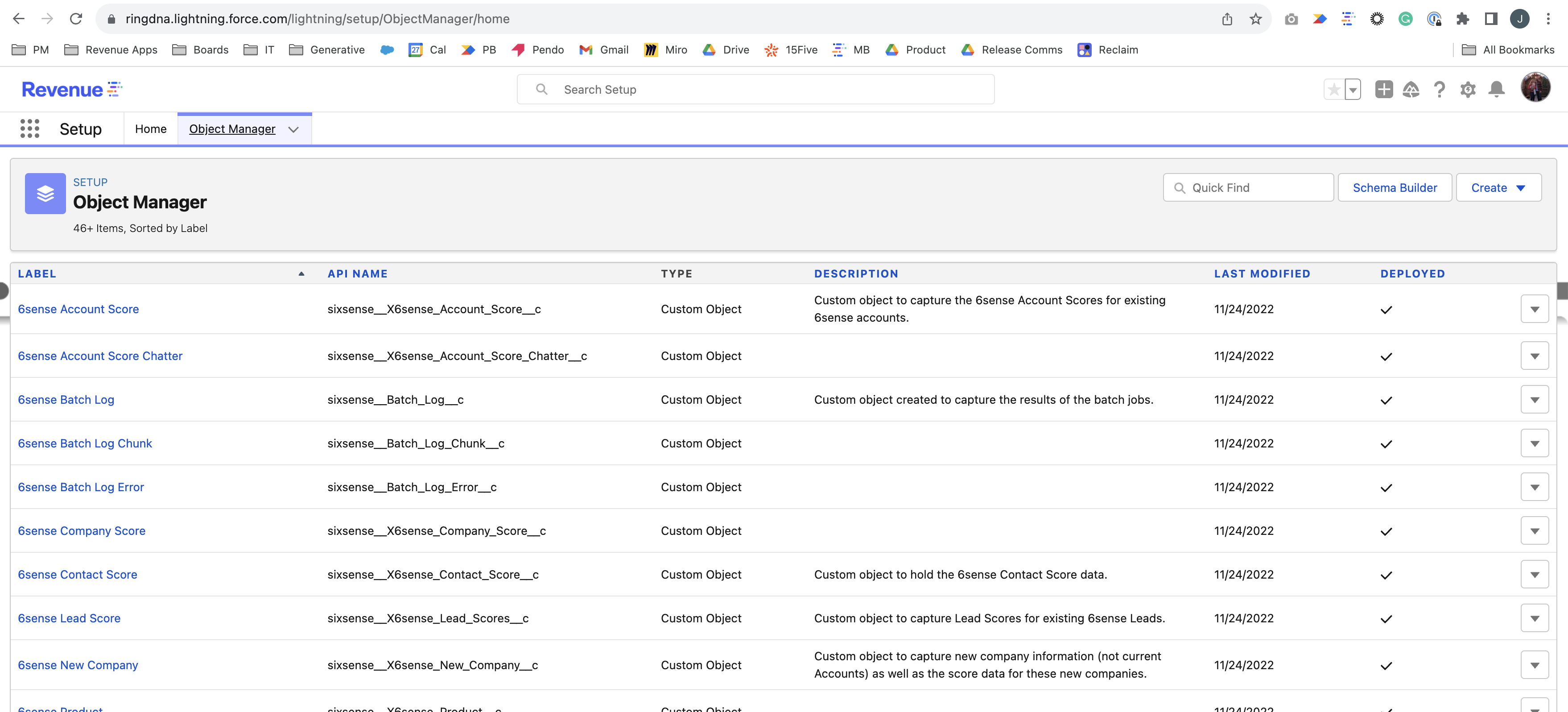Open row actions for 6sense Batch Log
This screenshot has width=1568, height=712.
click(1535, 400)
